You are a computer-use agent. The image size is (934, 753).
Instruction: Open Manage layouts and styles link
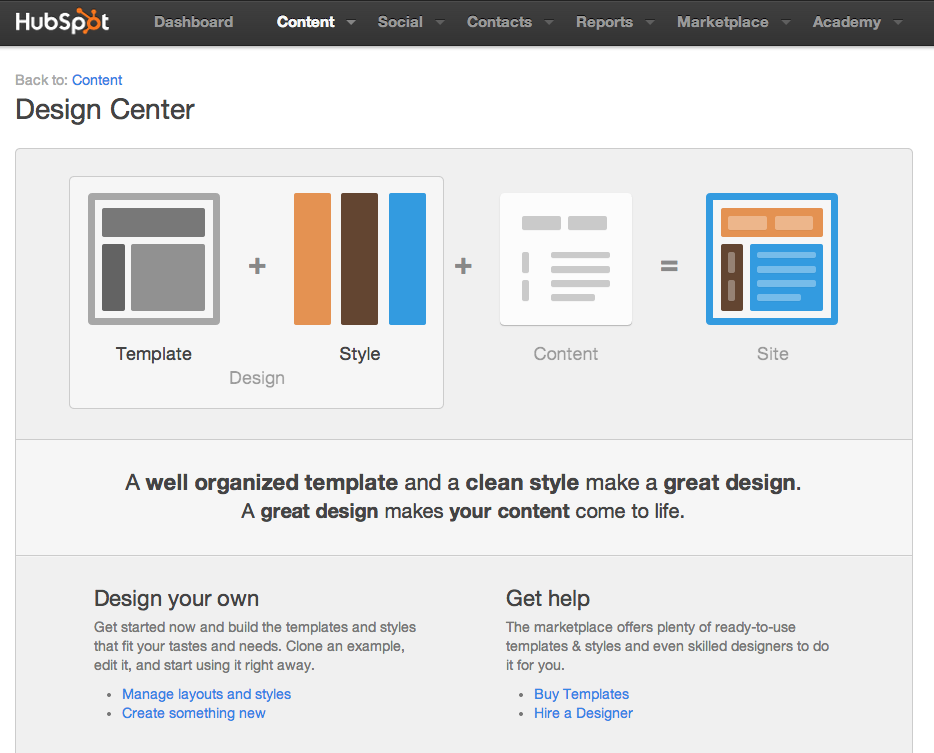[206, 694]
